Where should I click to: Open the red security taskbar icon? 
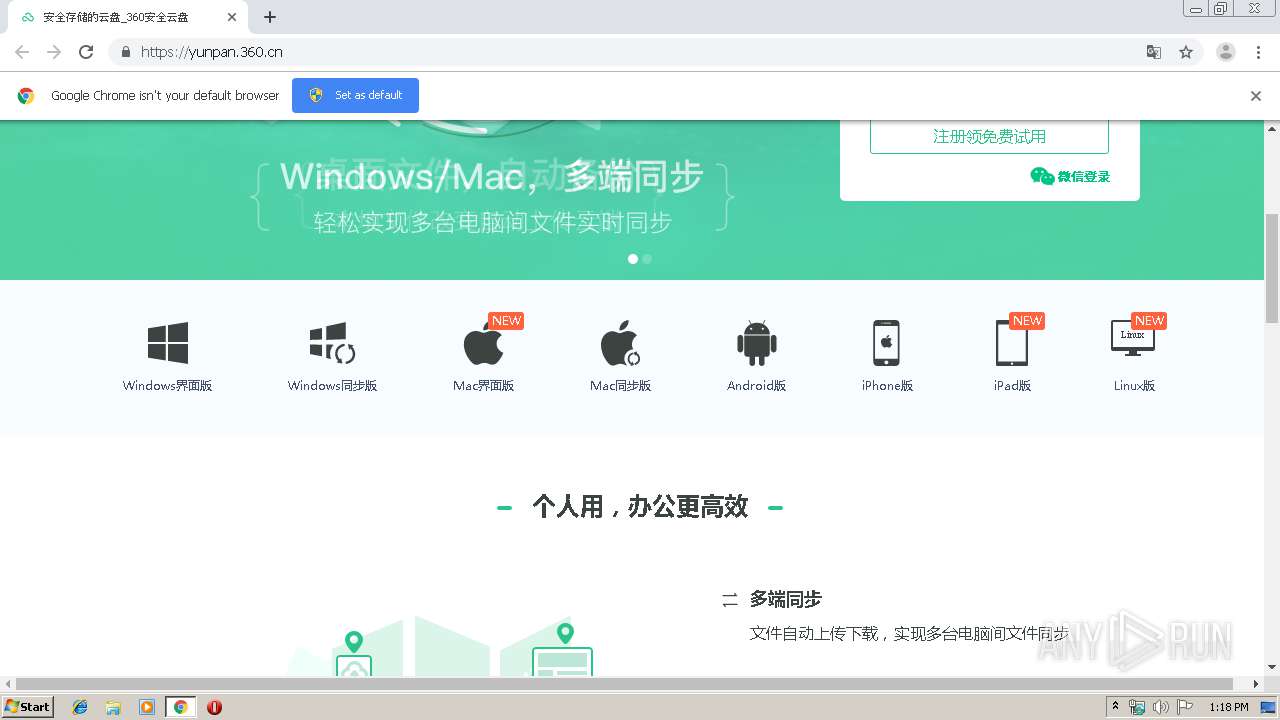tap(214, 707)
